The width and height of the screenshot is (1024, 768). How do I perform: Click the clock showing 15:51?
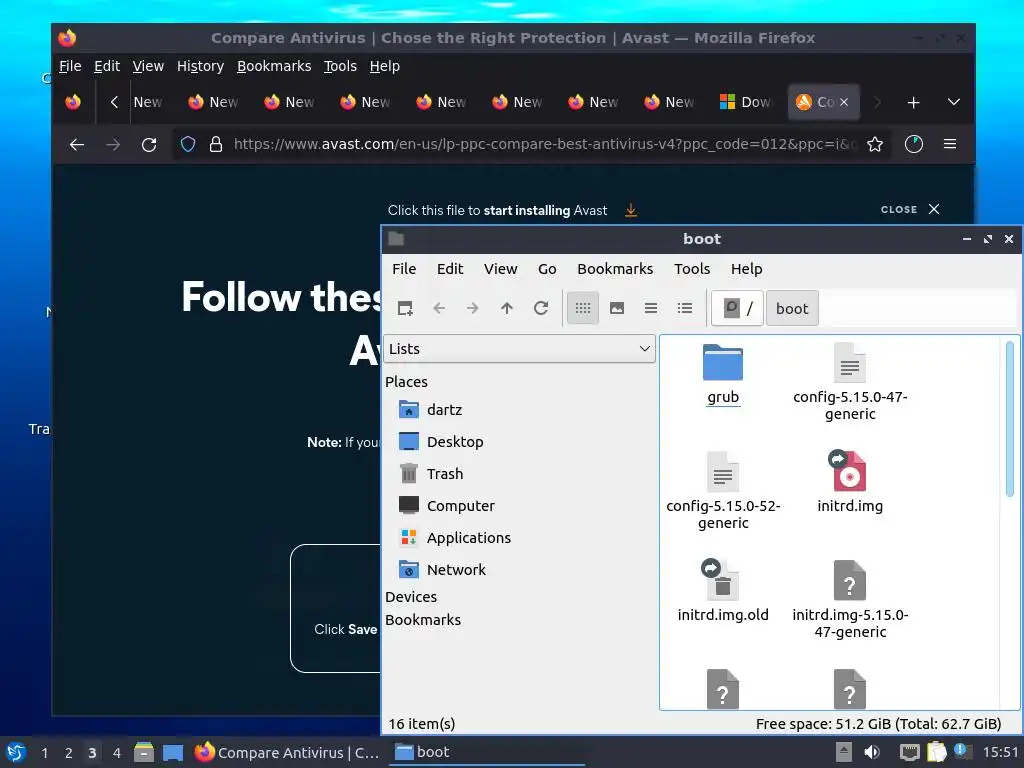[x=1000, y=752]
